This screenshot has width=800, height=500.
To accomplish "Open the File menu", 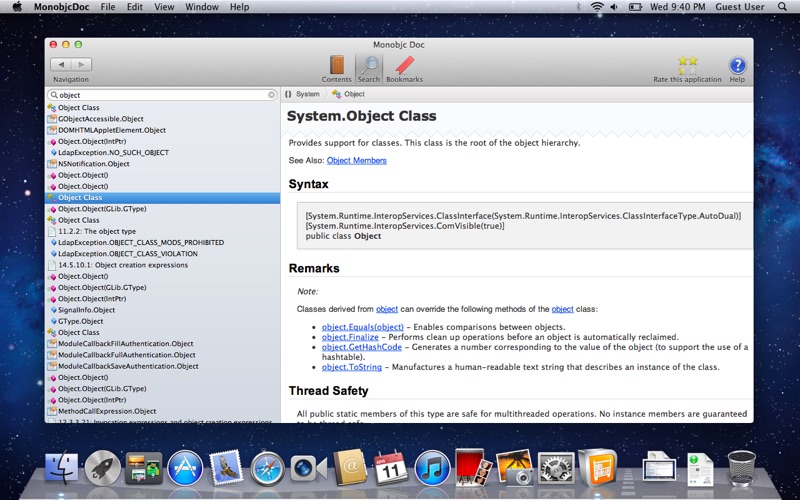I will [108, 7].
